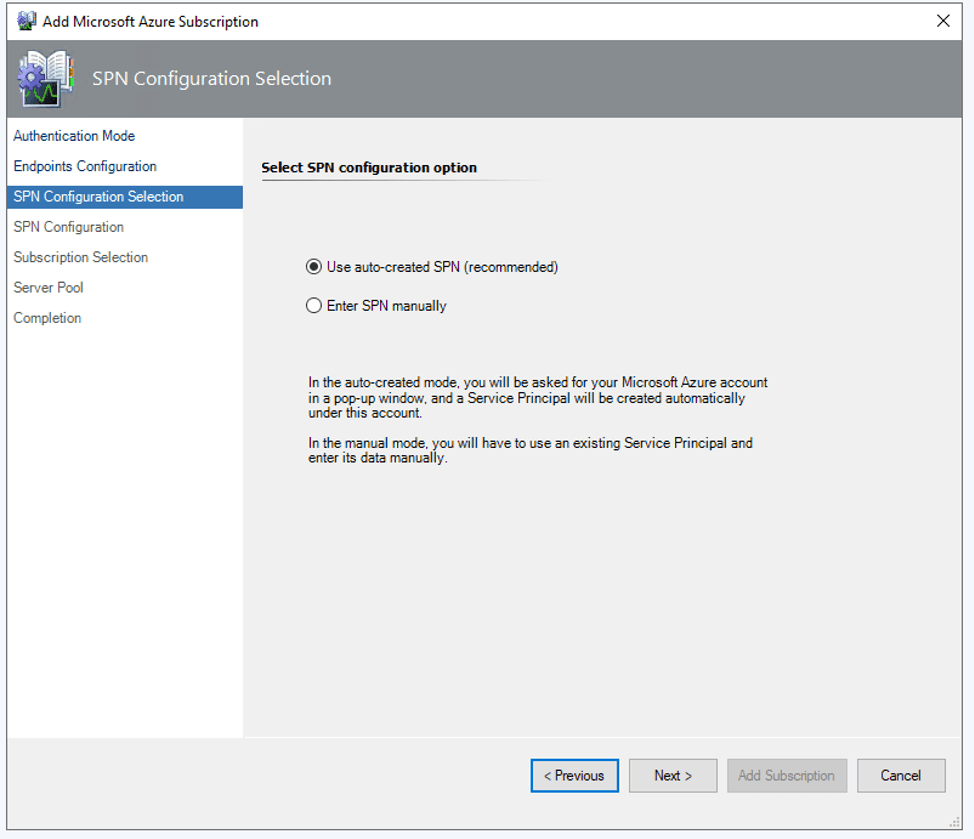The width and height of the screenshot is (974, 839).
Task: Select Enter SPN manually radio button
Action: pos(314,306)
